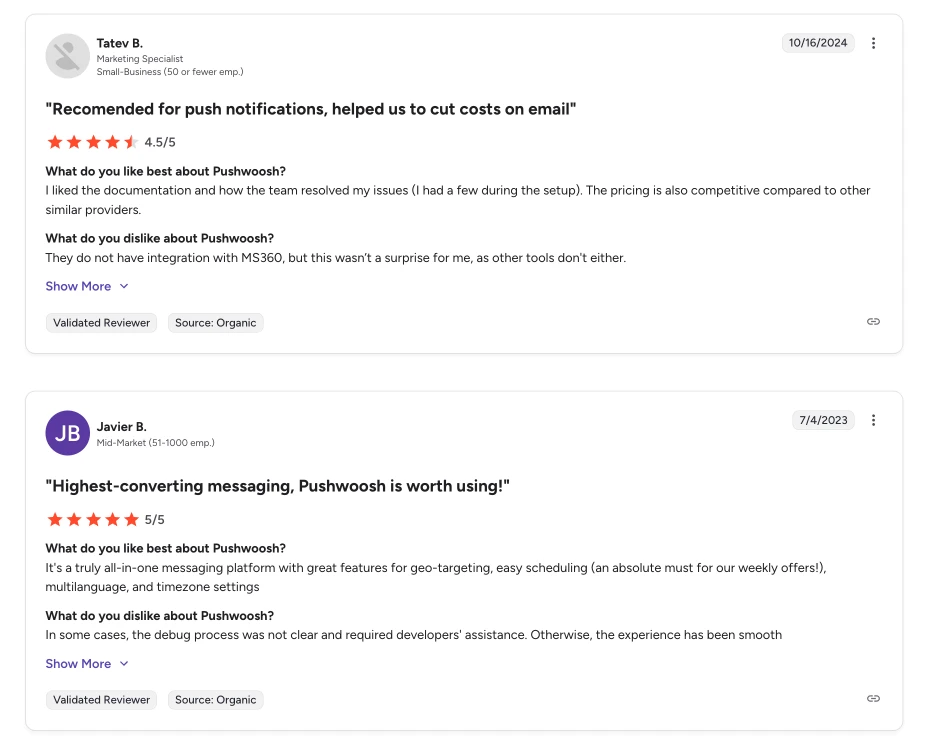Open reviewer profile for Tatev B.

pos(120,44)
